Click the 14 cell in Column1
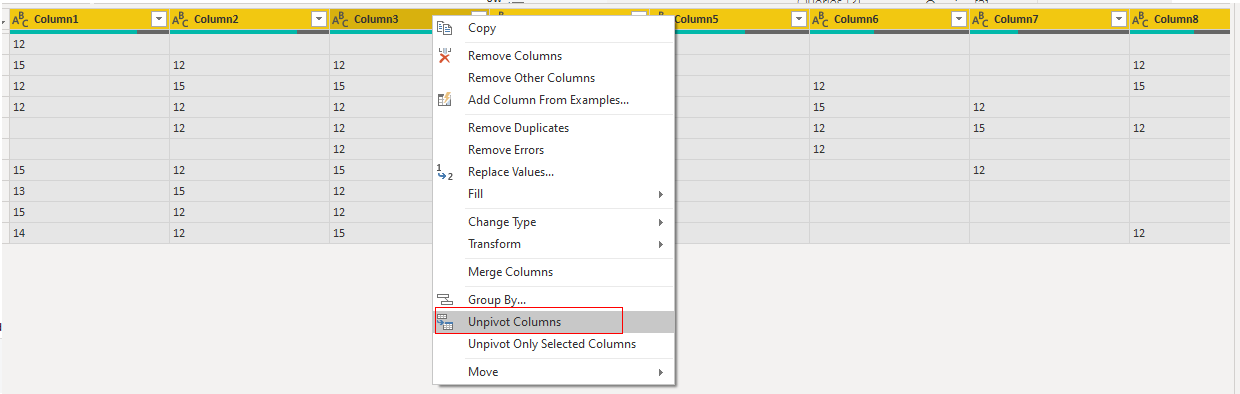The height and width of the screenshot is (394, 1240). click(89, 233)
